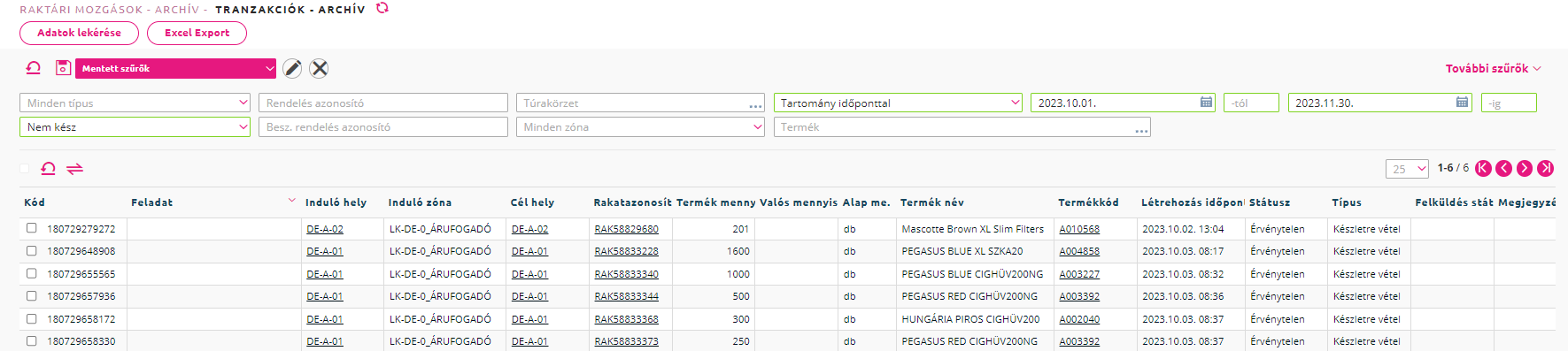The height and width of the screenshot is (351, 1568).
Task: Click the swap arrows icon above the table
Action: tap(75, 169)
